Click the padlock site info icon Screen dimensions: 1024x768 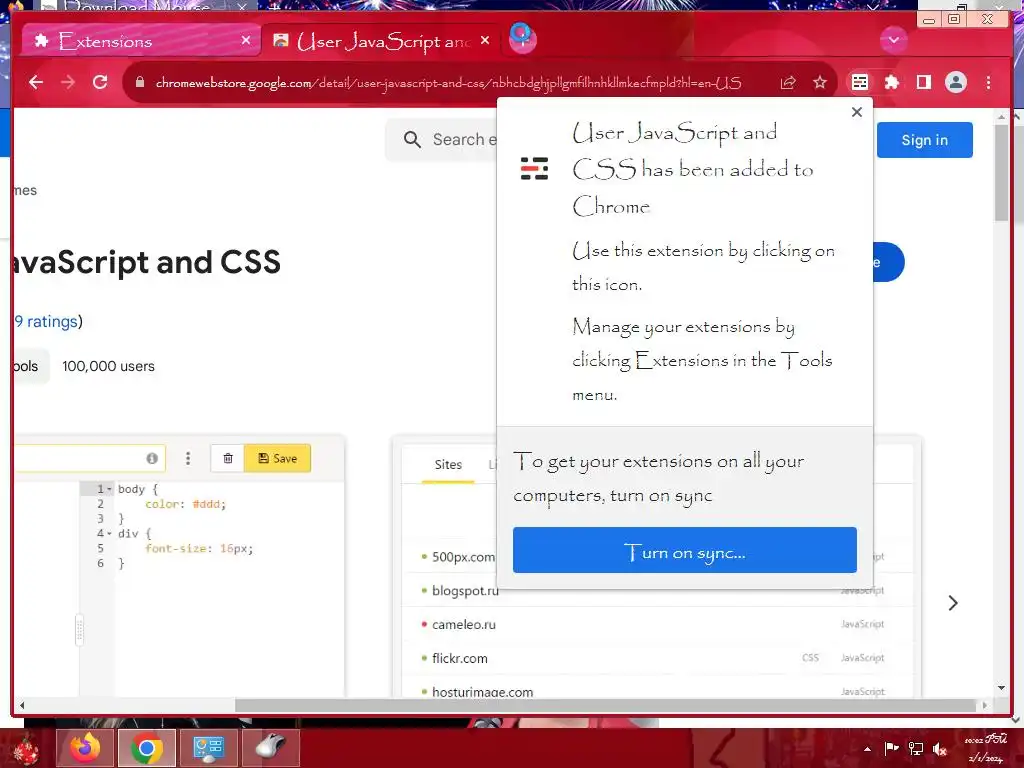(139, 82)
